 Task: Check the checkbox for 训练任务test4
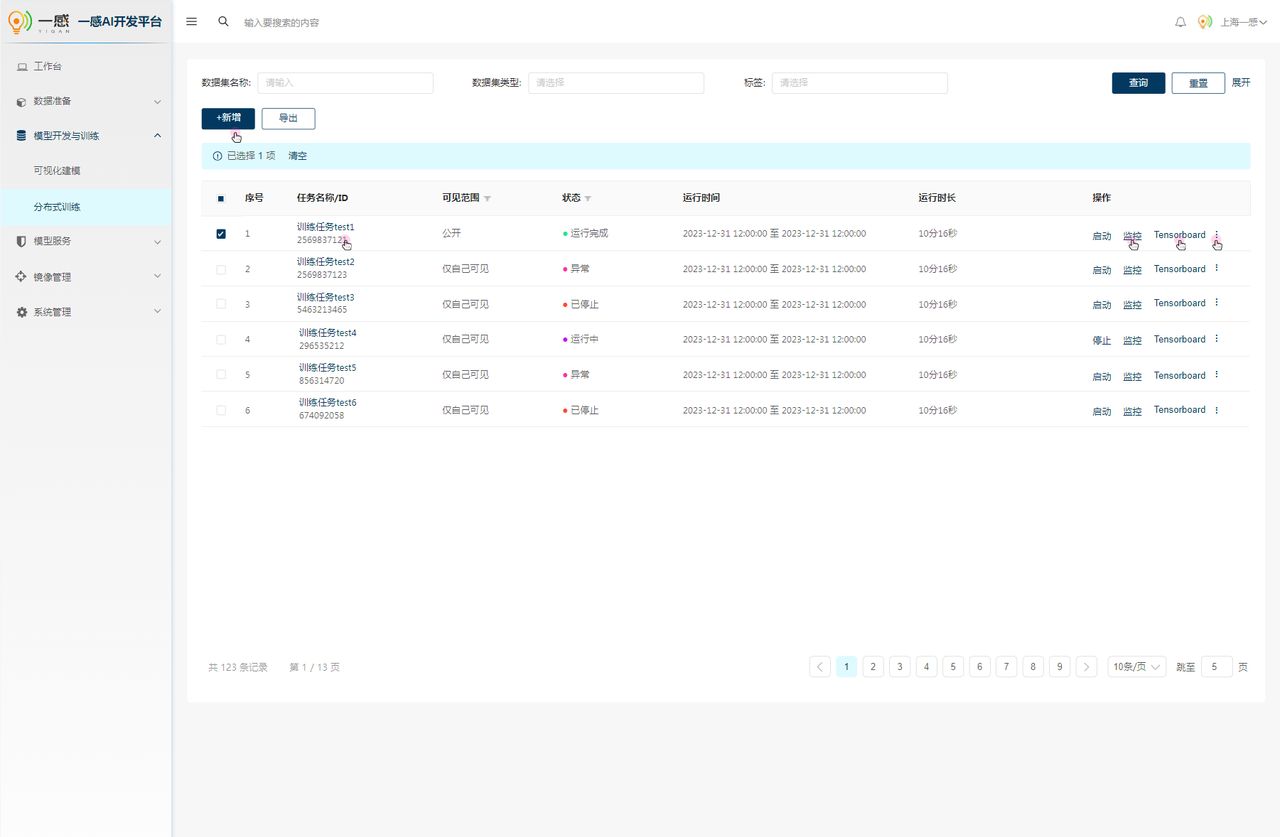coord(221,340)
